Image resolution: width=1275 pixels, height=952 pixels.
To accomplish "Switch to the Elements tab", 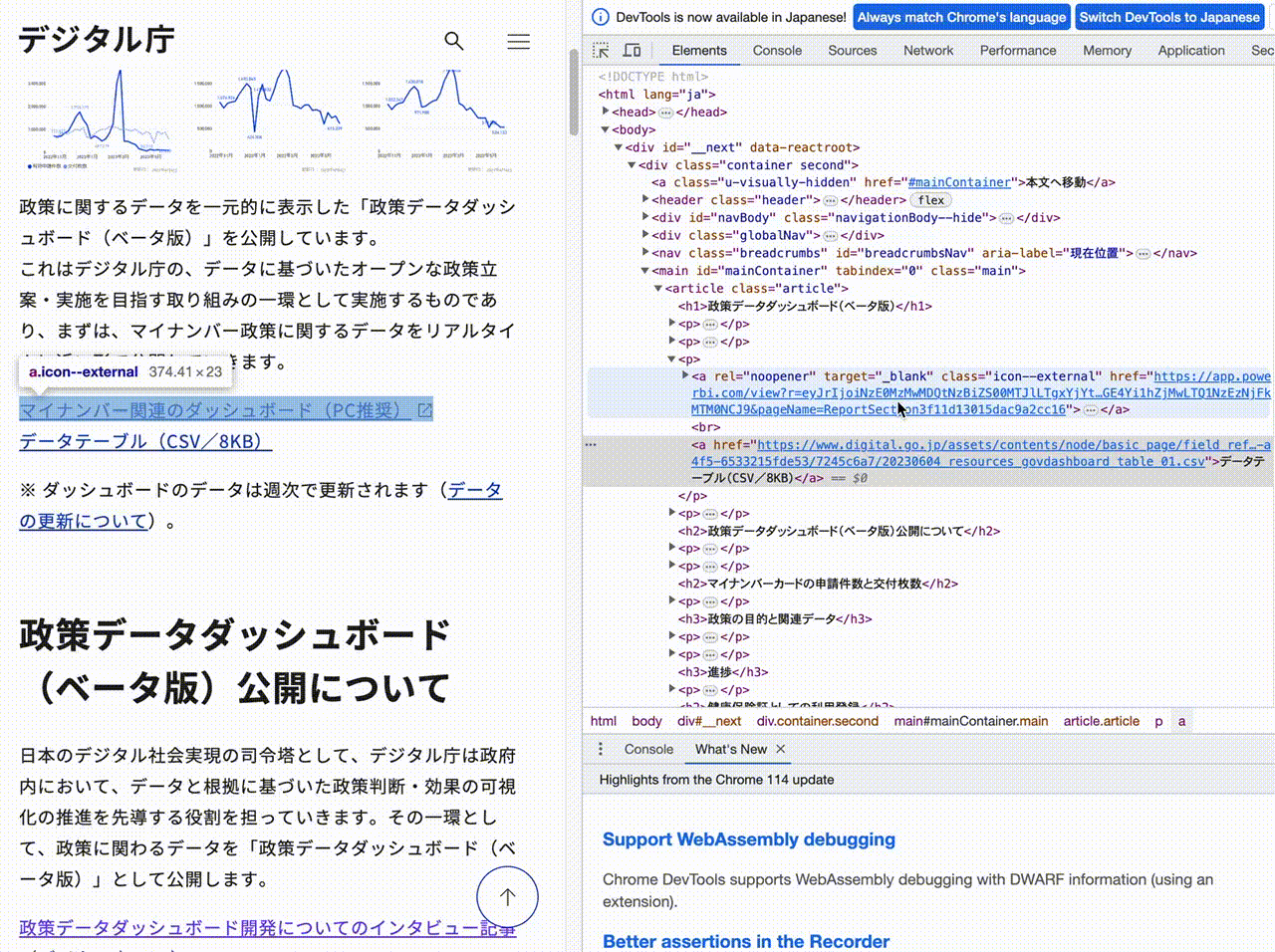I will [699, 50].
